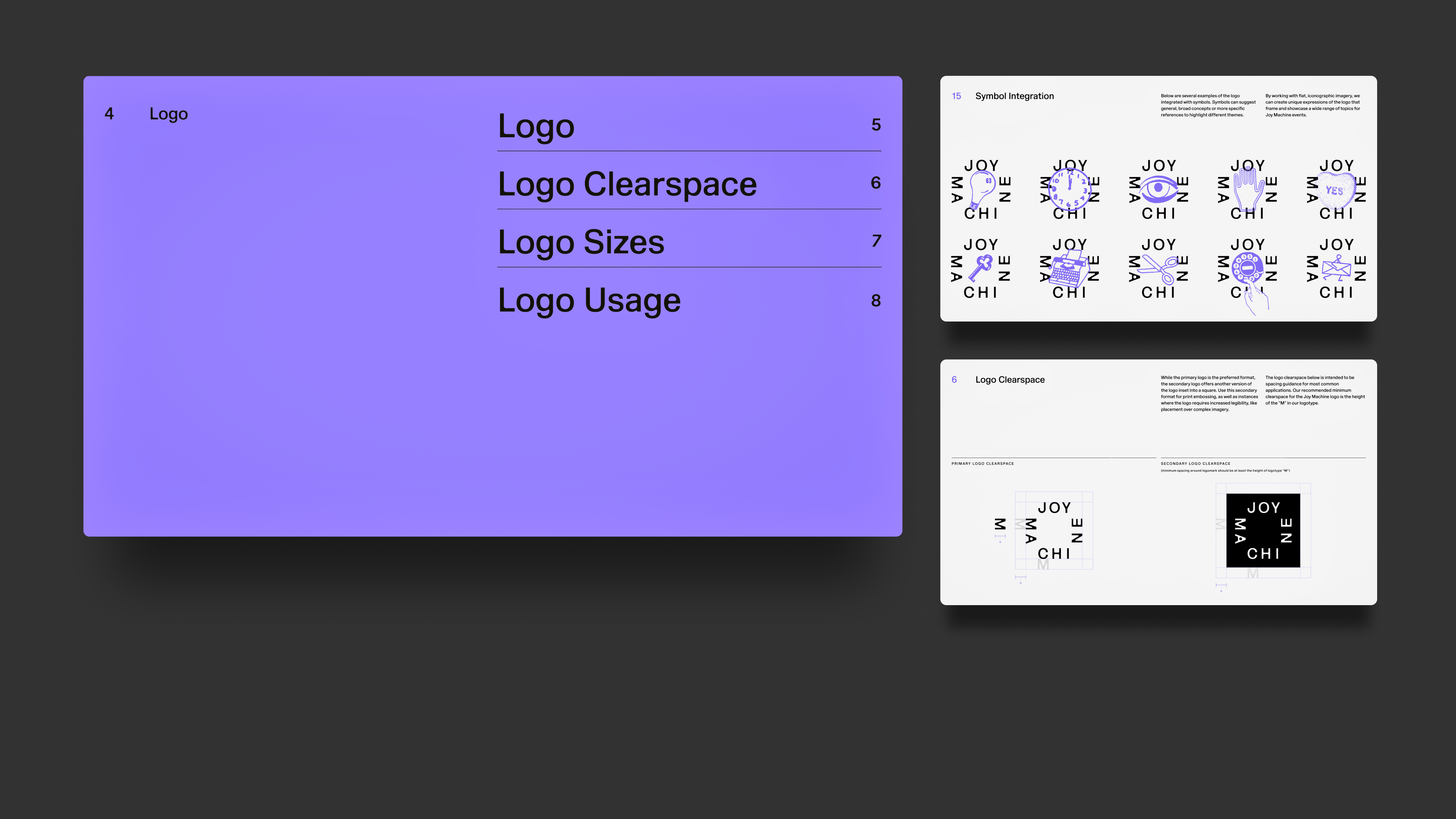Click the envelope symbol logo
Image resolution: width=1456 pixels, height=819 pixels.
point(1336,268)
